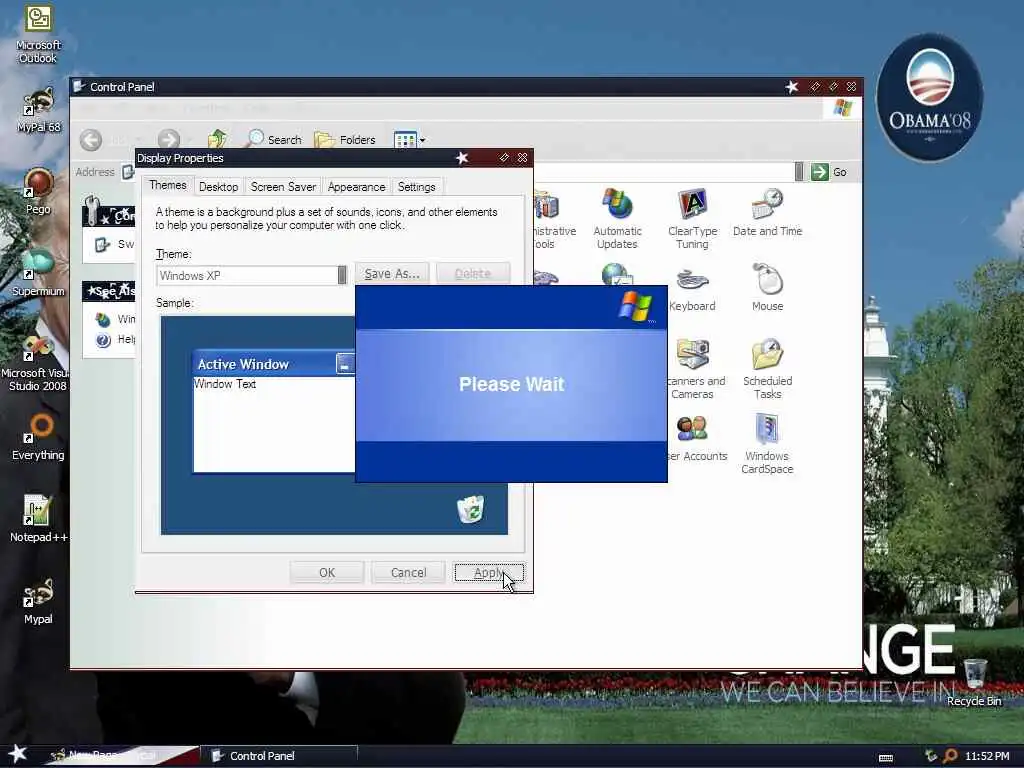This screenshot has width=1024, height=768.
Task: Open Scanners and Cameras applet
Action: 695,369
